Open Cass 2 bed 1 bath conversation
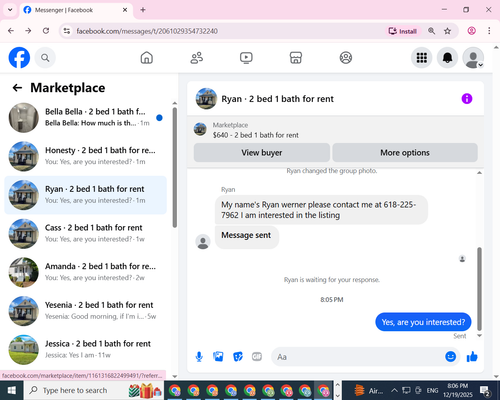This screenshot has width=500, height=400. pos(85,234)
